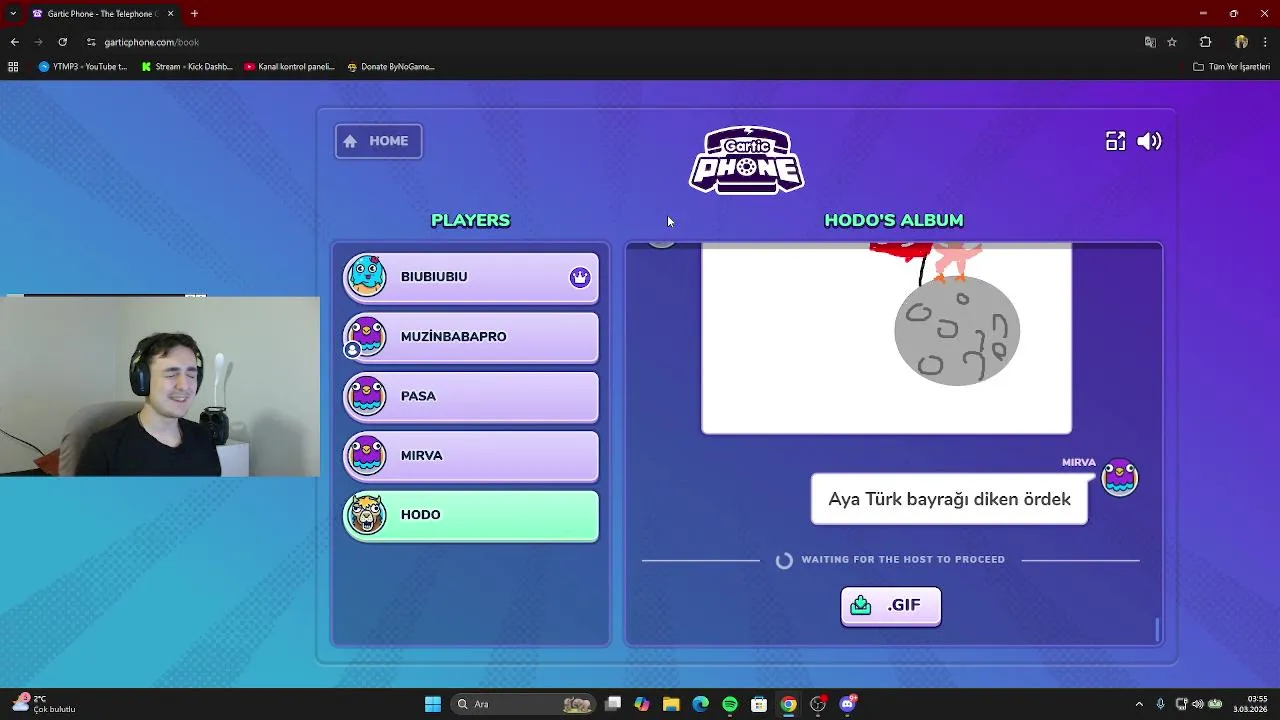Click MUZİNBABAPRO's avatar
The height and width of the screenshot is (720, 1280).
coord(367,336)
